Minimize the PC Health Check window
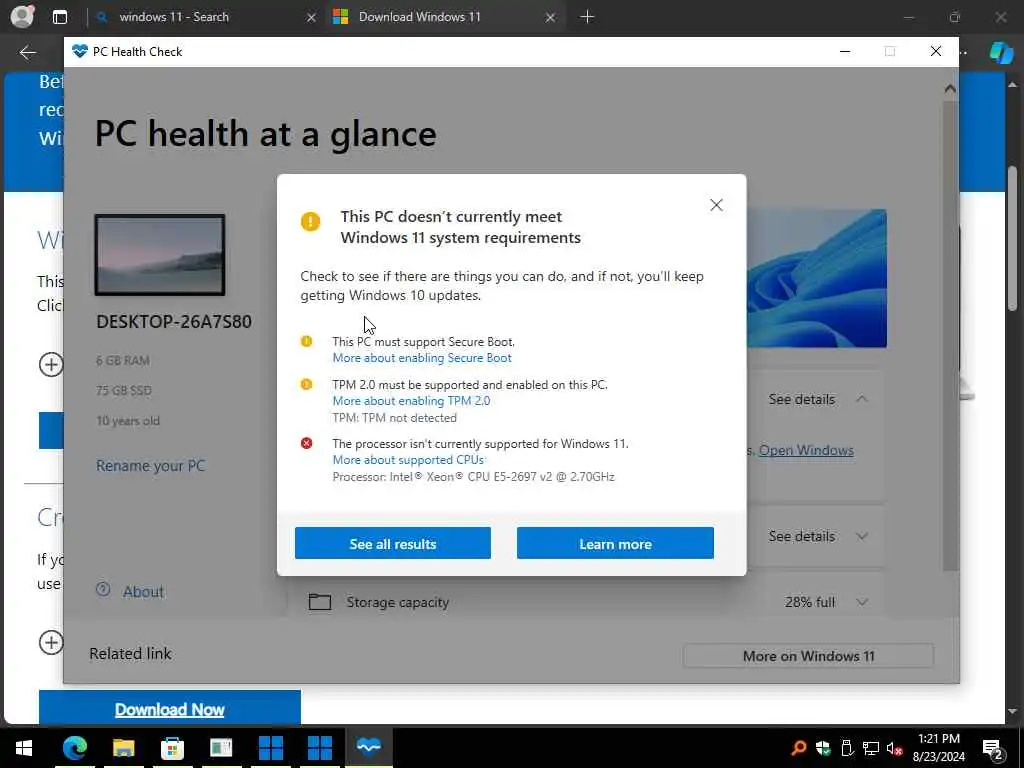Screen dimensions: 1024x768 (845, 52)
